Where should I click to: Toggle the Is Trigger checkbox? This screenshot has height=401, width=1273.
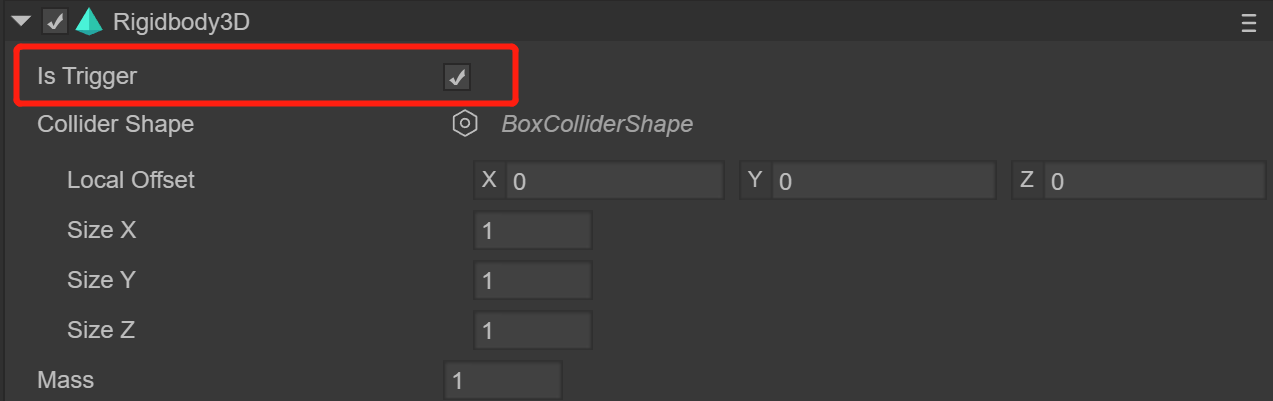click(457, 77)
